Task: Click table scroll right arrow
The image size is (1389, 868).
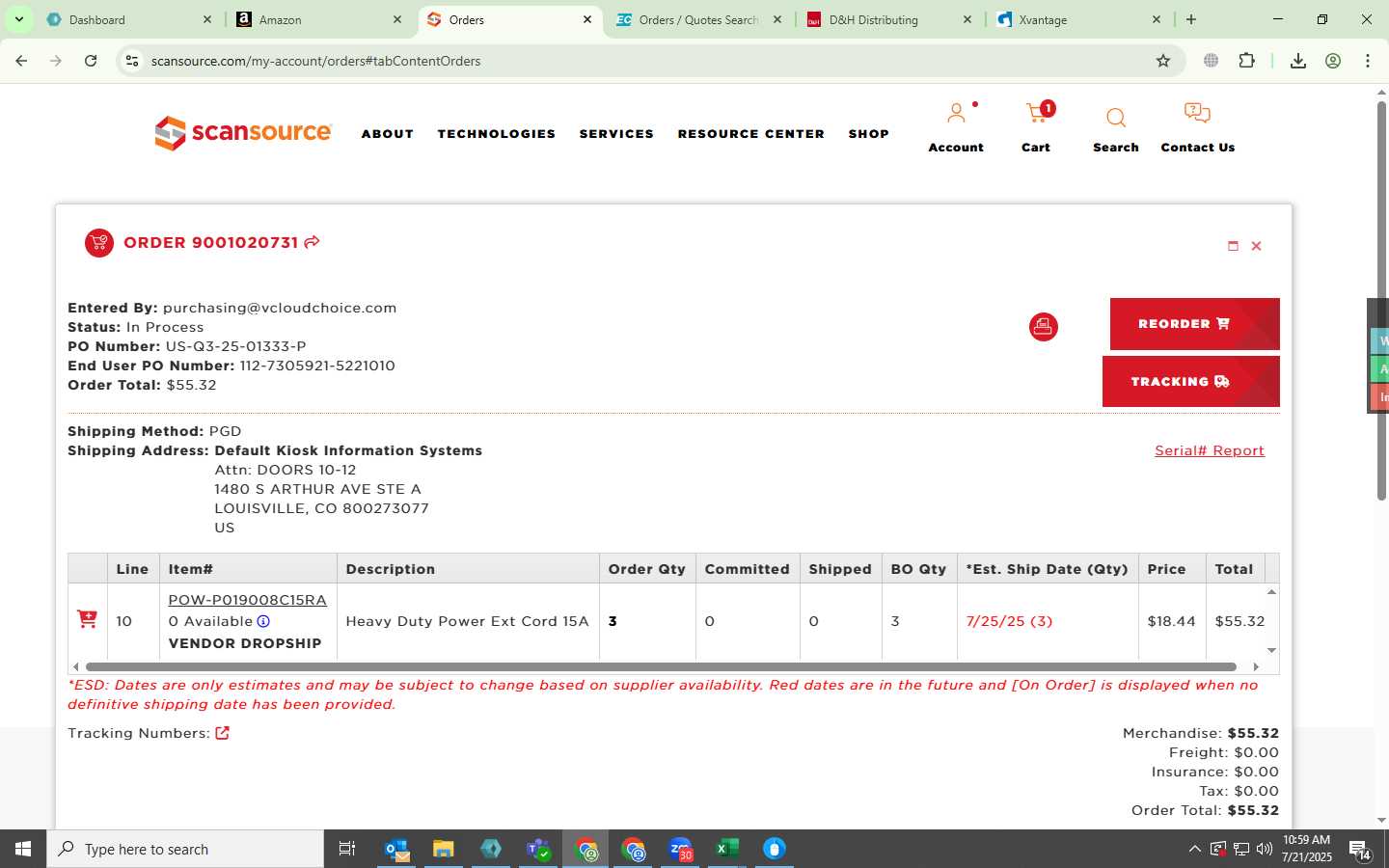Action: click(x=1256, y=666)
